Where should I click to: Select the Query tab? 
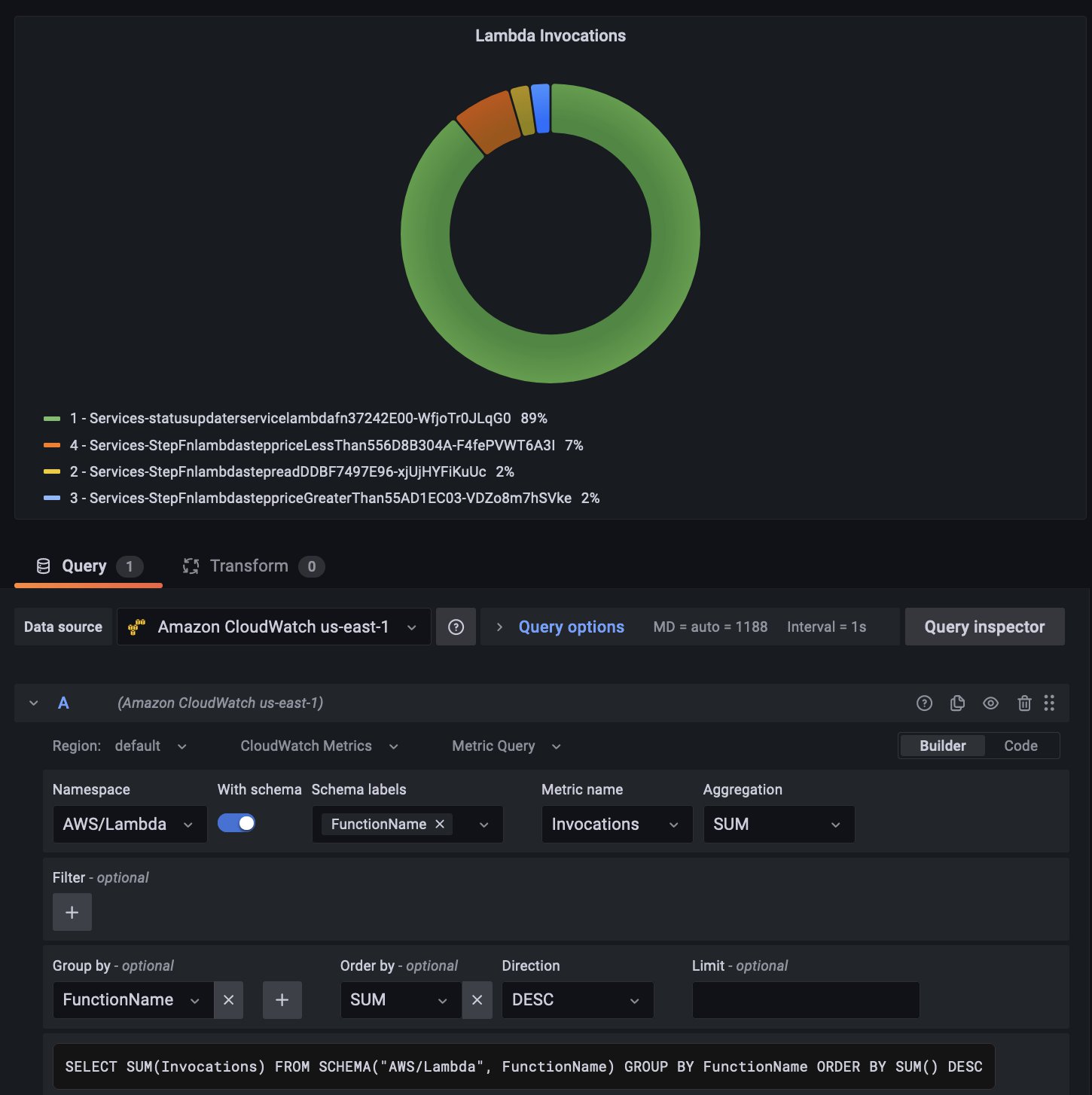88,566
